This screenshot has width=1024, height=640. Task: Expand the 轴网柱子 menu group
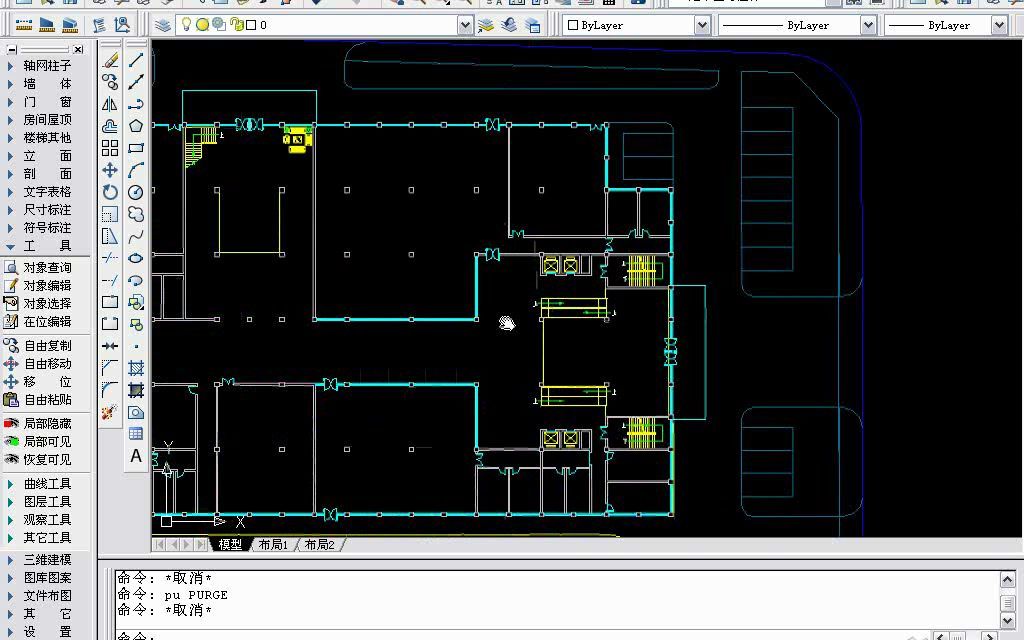[40, 65]
